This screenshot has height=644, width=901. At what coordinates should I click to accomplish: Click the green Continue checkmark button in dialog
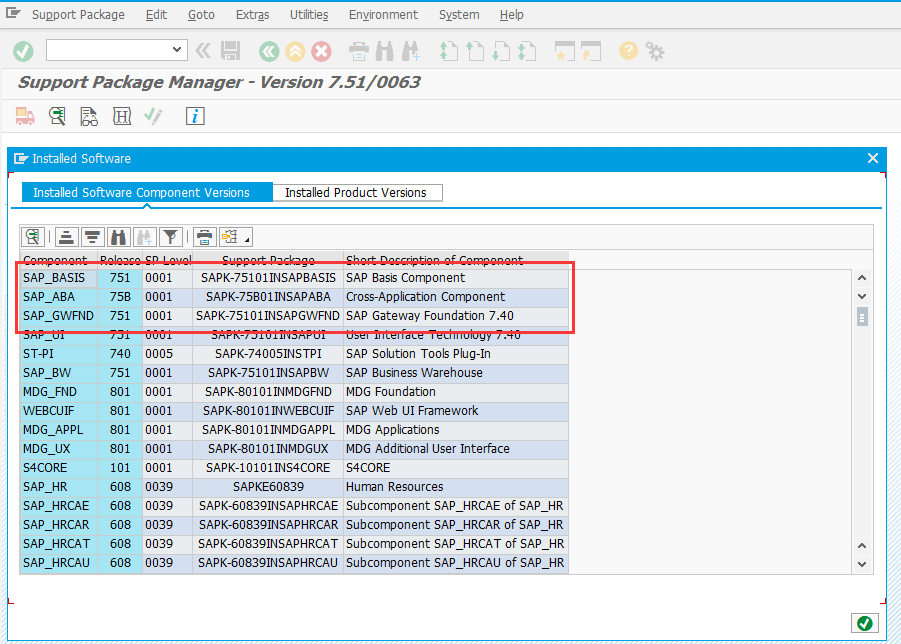pyautogui.click(x=865, y=623)
